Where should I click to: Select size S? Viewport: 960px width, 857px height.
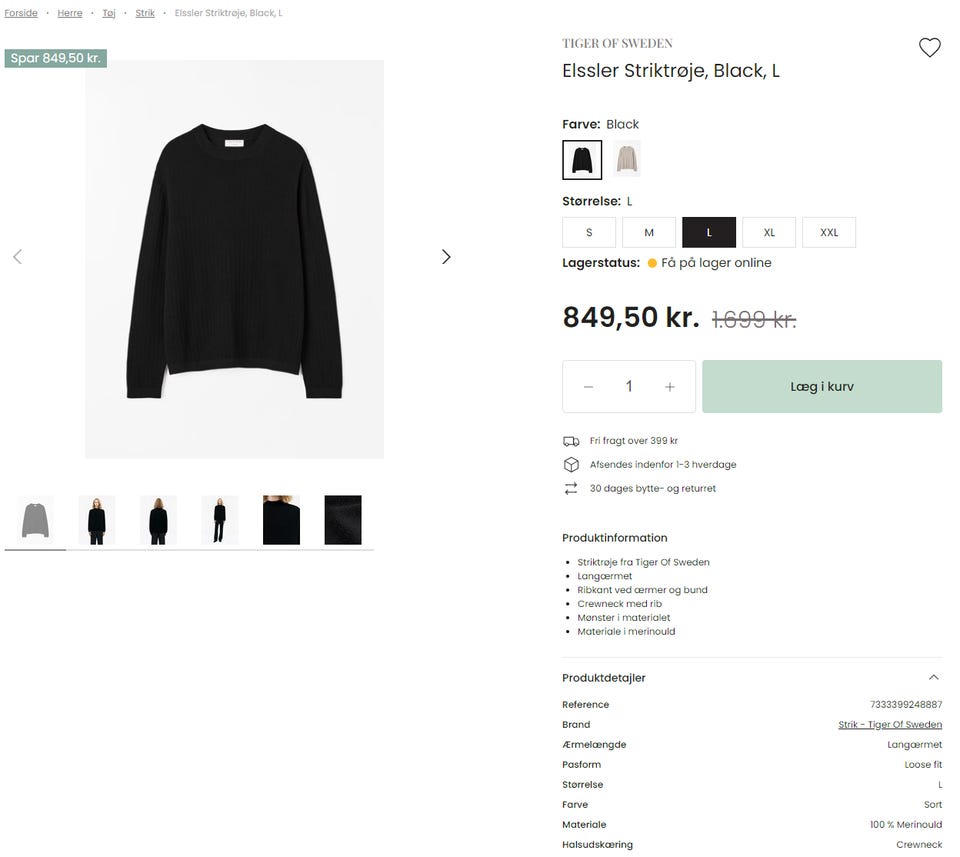[x=589, y=232]
